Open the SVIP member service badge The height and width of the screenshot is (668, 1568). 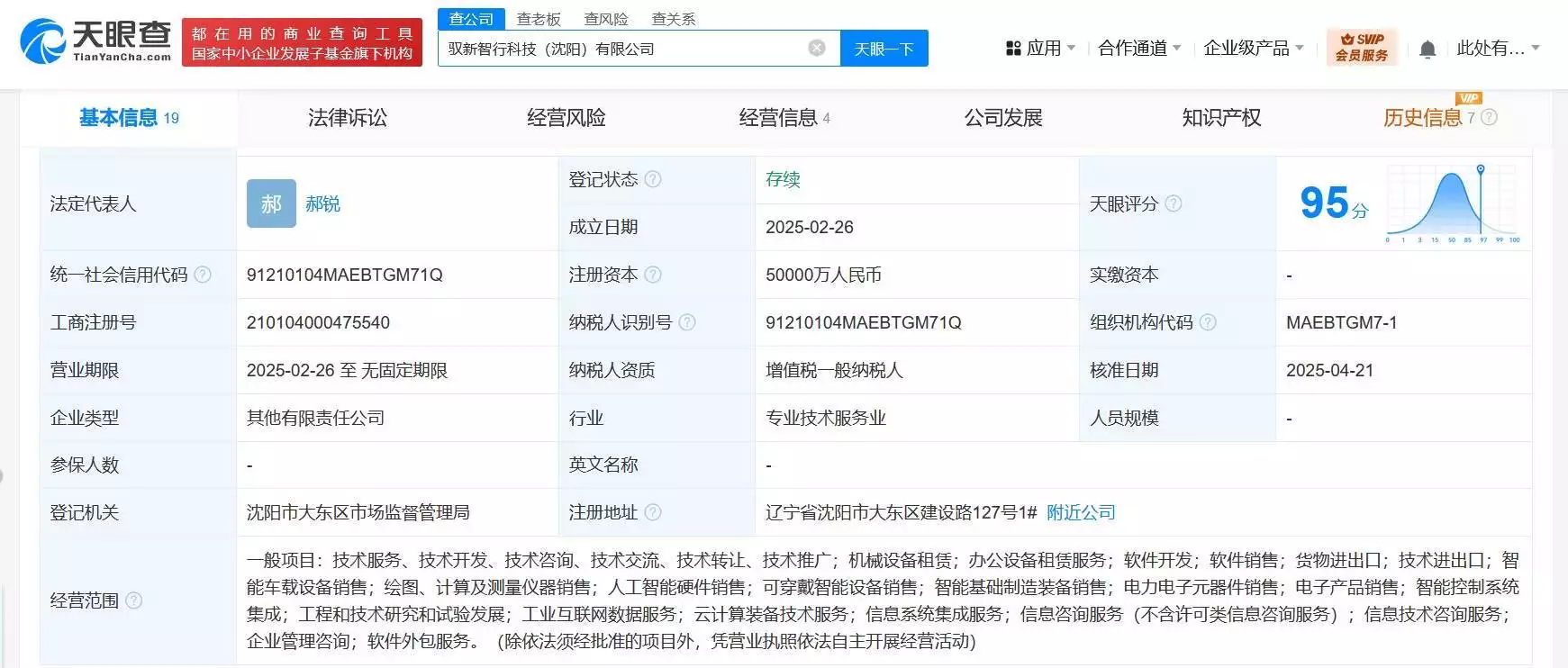point(1362,48)
